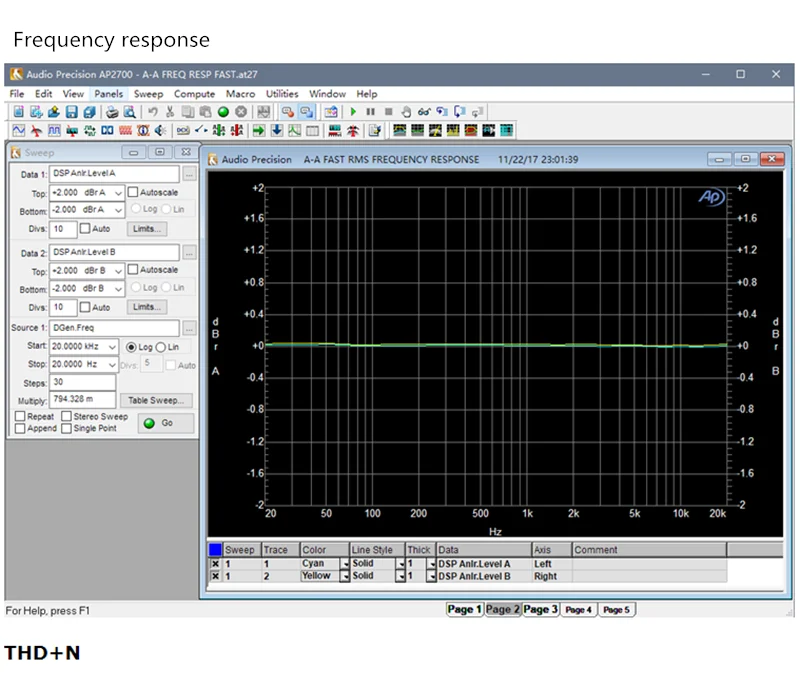Check the Stereo Sweep checkbox
Screen dimensions: 800x687
pyautogui.click(x=66, y=416)
